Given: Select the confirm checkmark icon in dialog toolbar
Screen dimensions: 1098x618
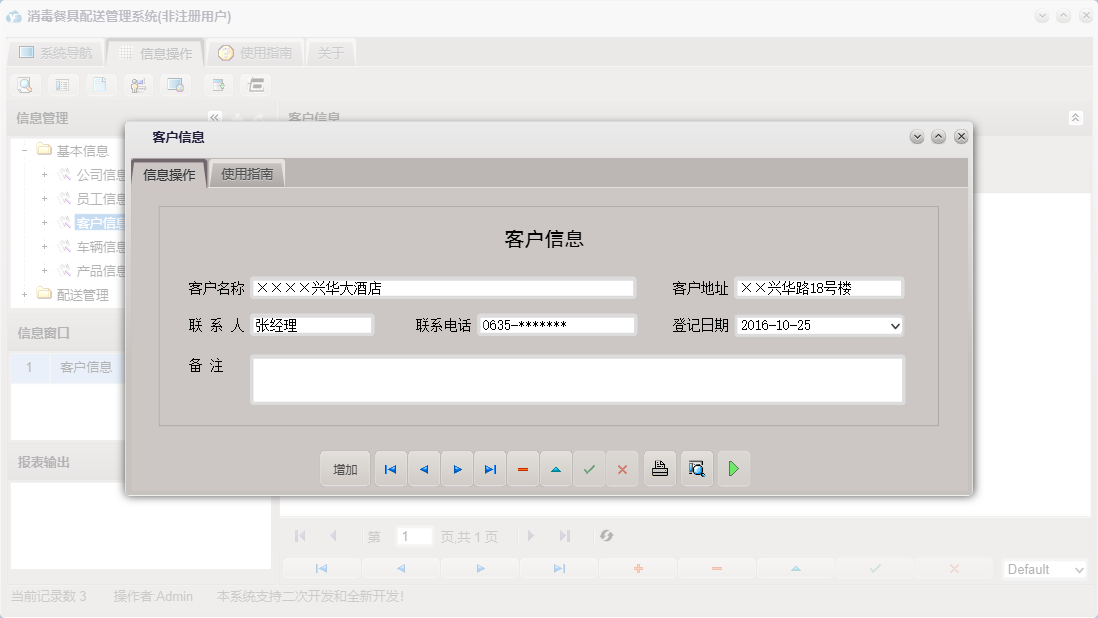Looking at the screenshot, I should tap(589, 468).
